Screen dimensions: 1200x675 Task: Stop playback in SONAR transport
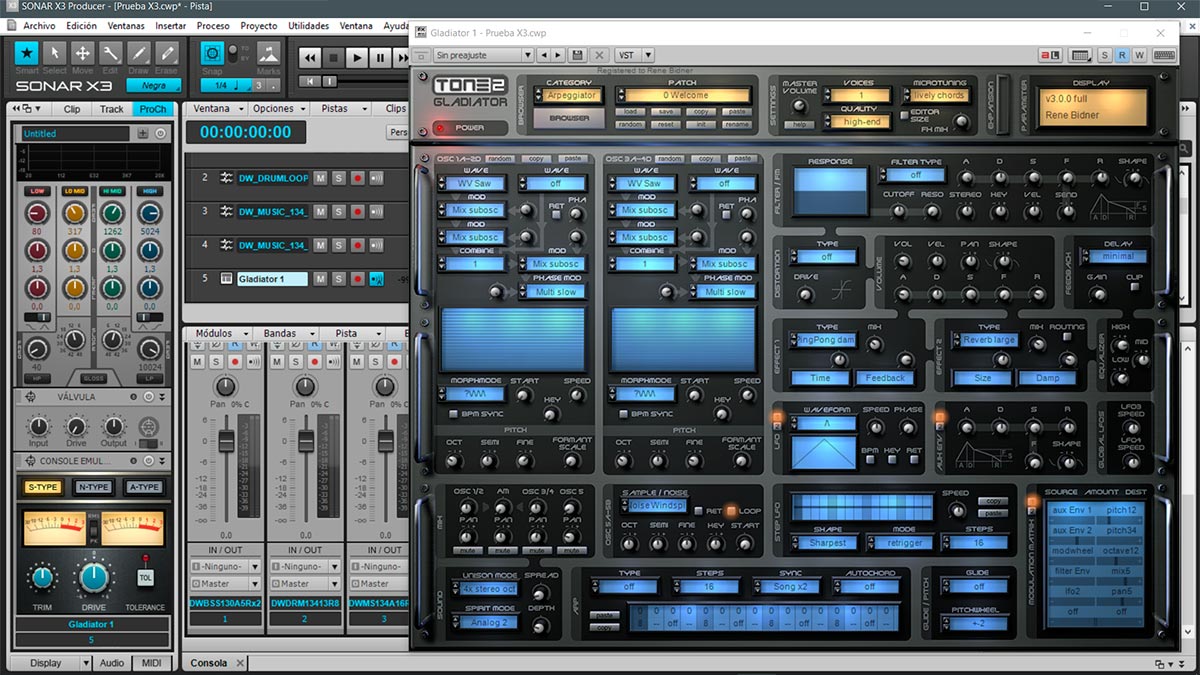click(333, 58)
